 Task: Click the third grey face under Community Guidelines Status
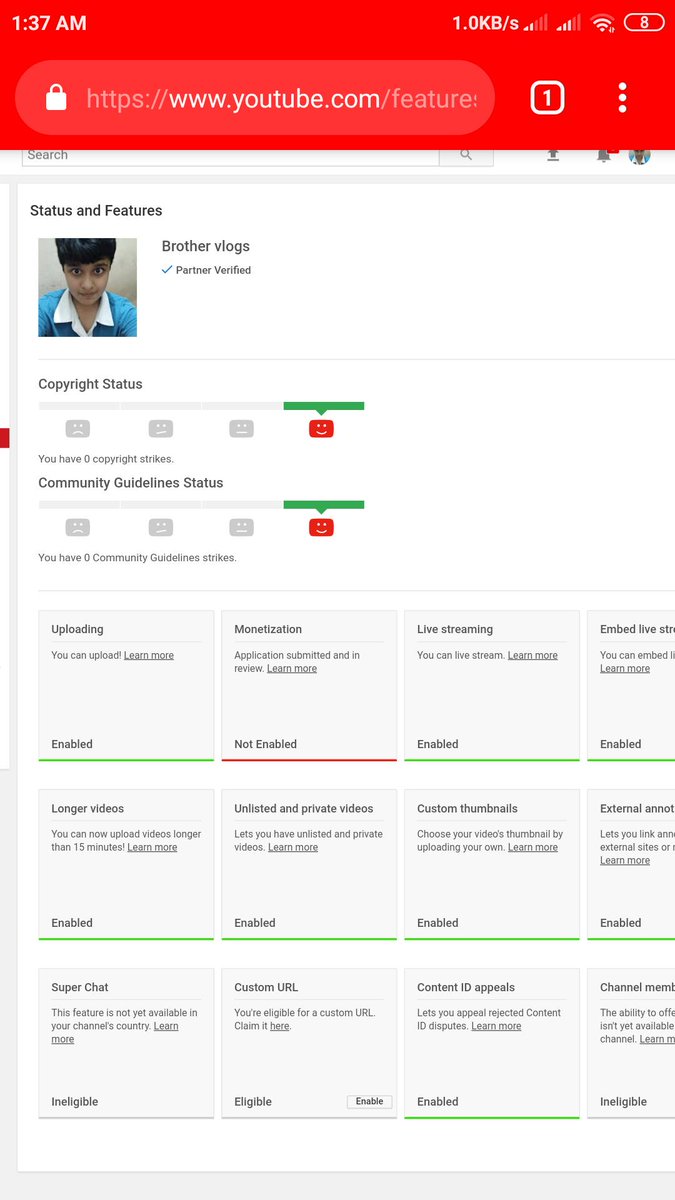point(241,527)
